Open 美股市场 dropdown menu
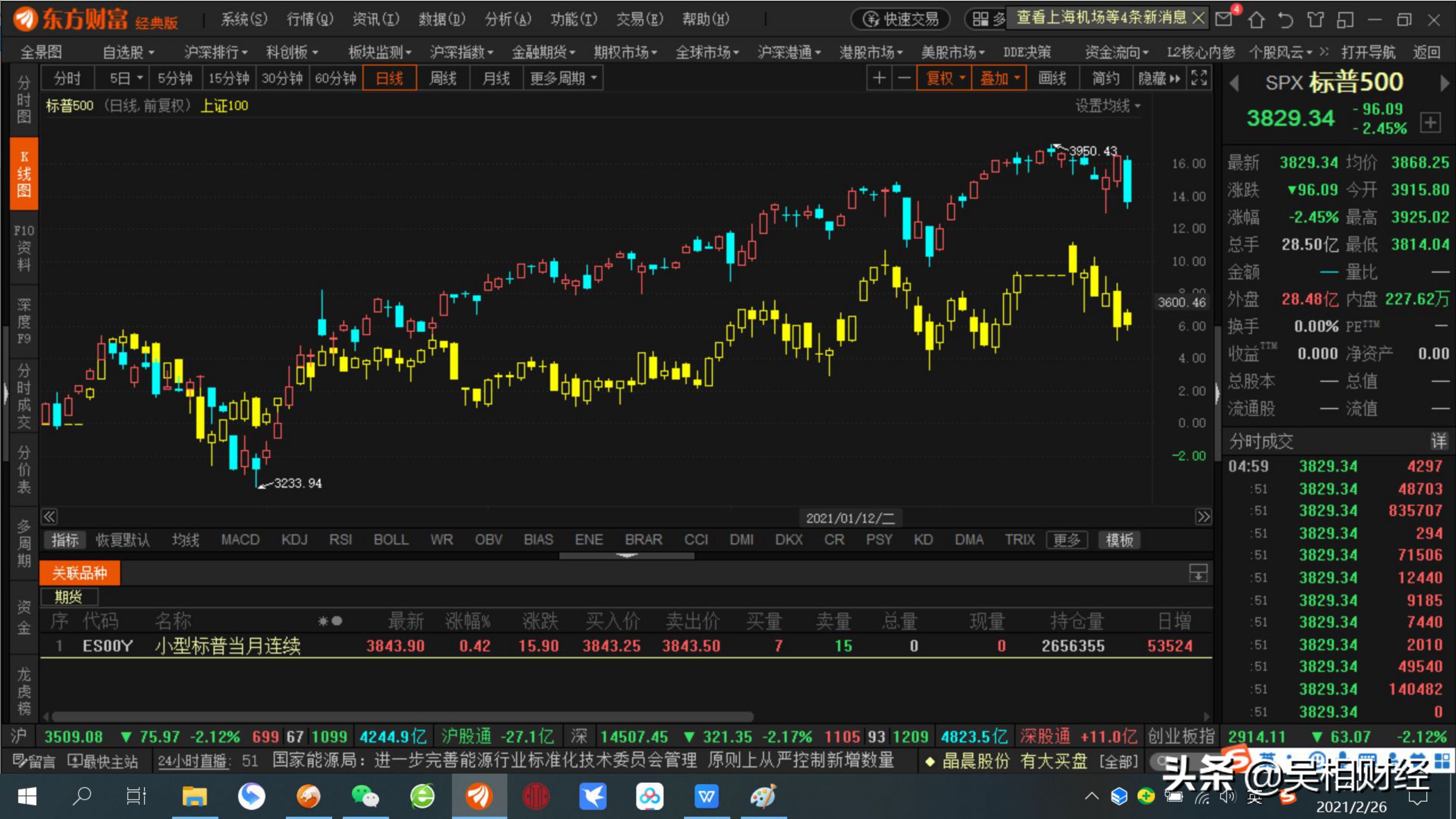This screenshot has width=1456, height=819. pyautogui.click(x=953, y=53)
